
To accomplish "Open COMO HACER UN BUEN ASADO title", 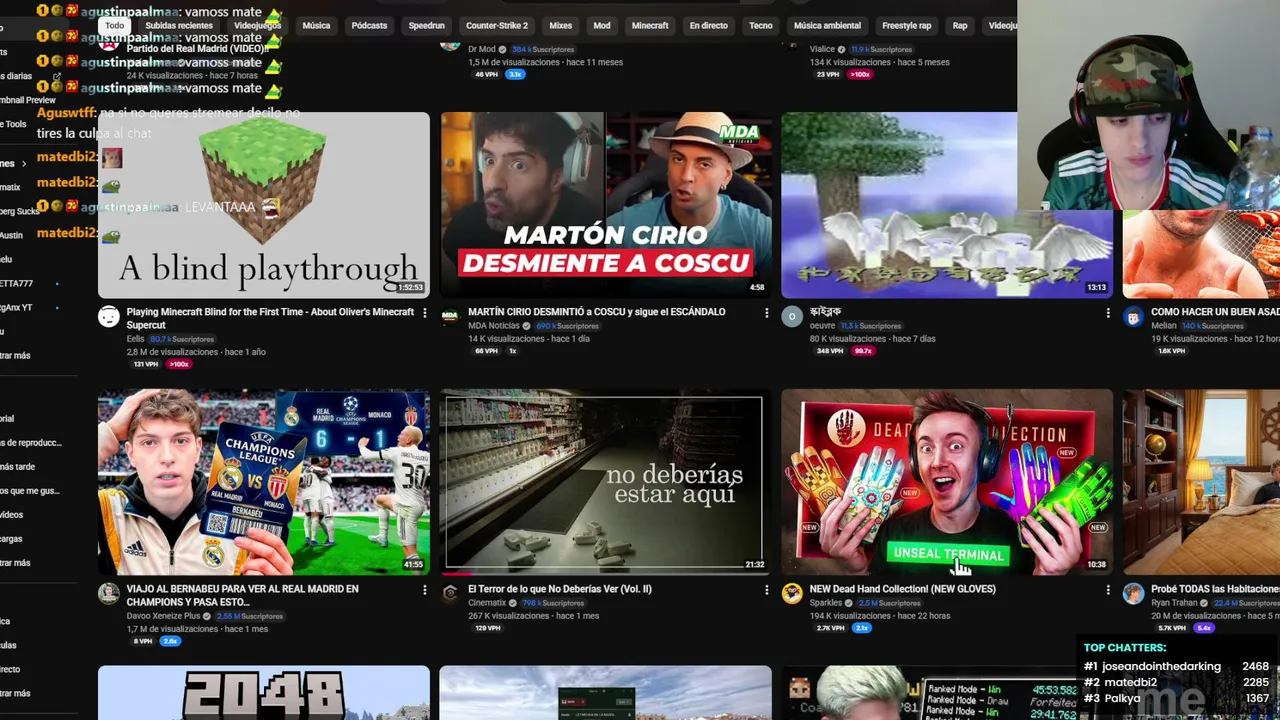I will [1215, 312].
